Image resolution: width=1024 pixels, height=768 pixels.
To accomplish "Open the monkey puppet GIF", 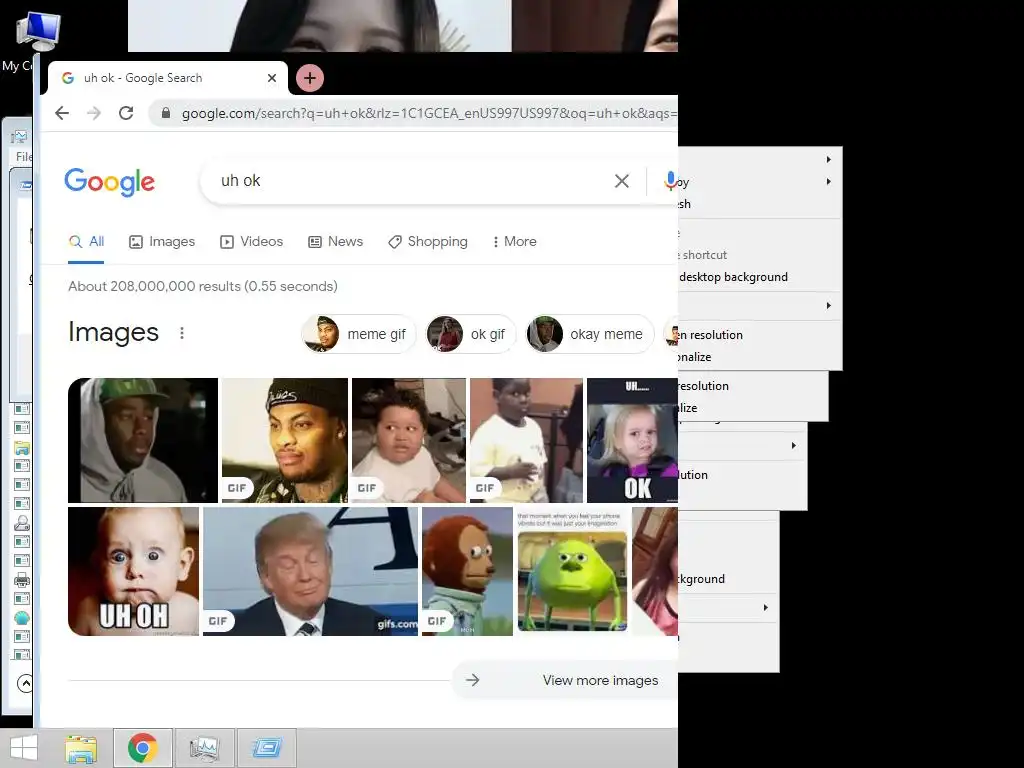I will 468,571.
